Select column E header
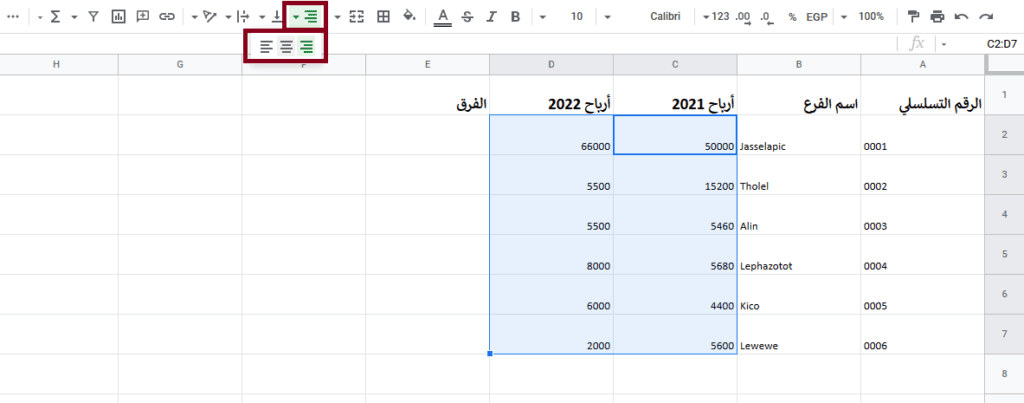Image resolution: width=1024 pixels, height=403 pixels. (x=428, y=64)
